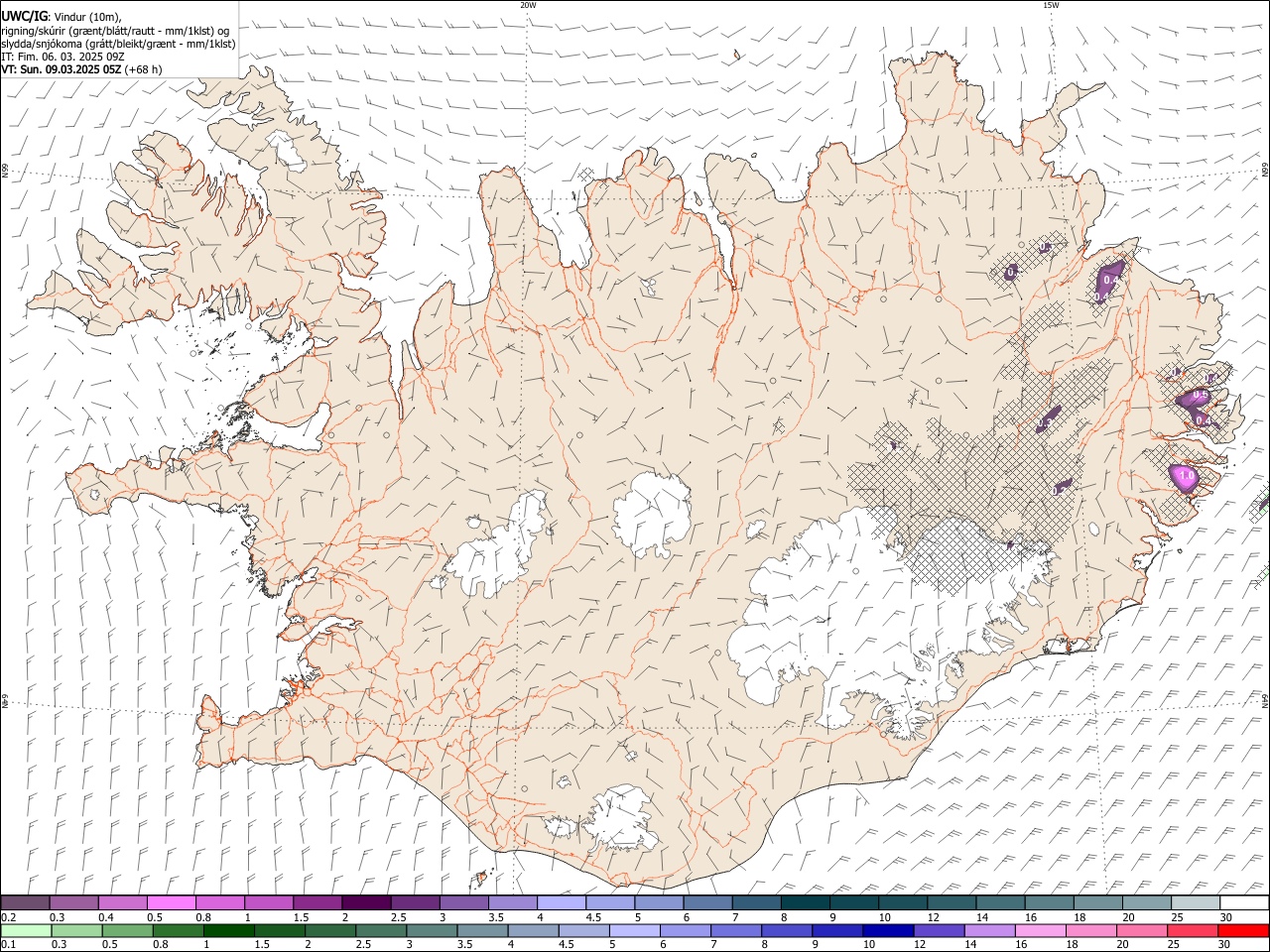Click the '0.2' label on the upper legend scale
This screenshot has height=952, width=1270.
click(x=8, y=916)
